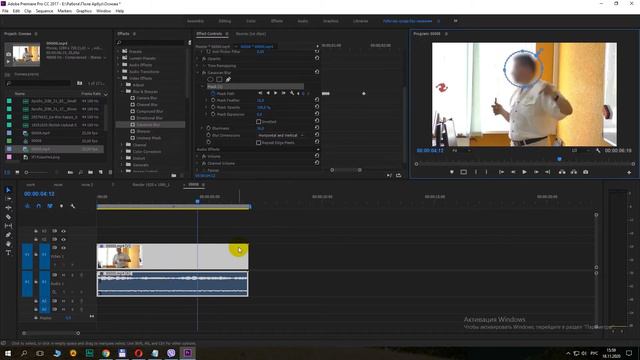Play video in Program monitor
This screenshot has height=360, width=640.
pyautogui.click(x=524, y=172)
